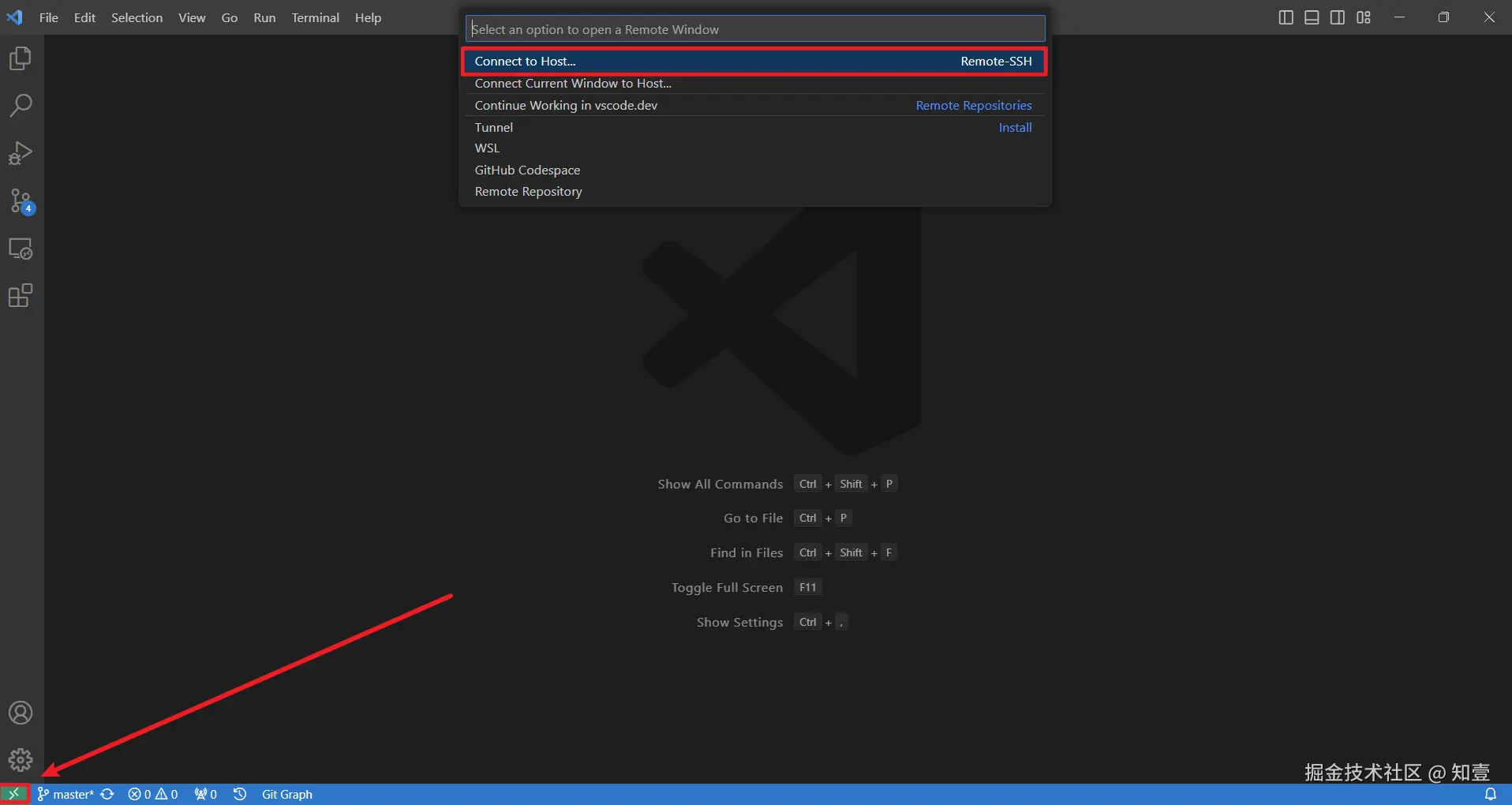Focus the remote window option search box
1512x805 pixels.
pos(755,29)
